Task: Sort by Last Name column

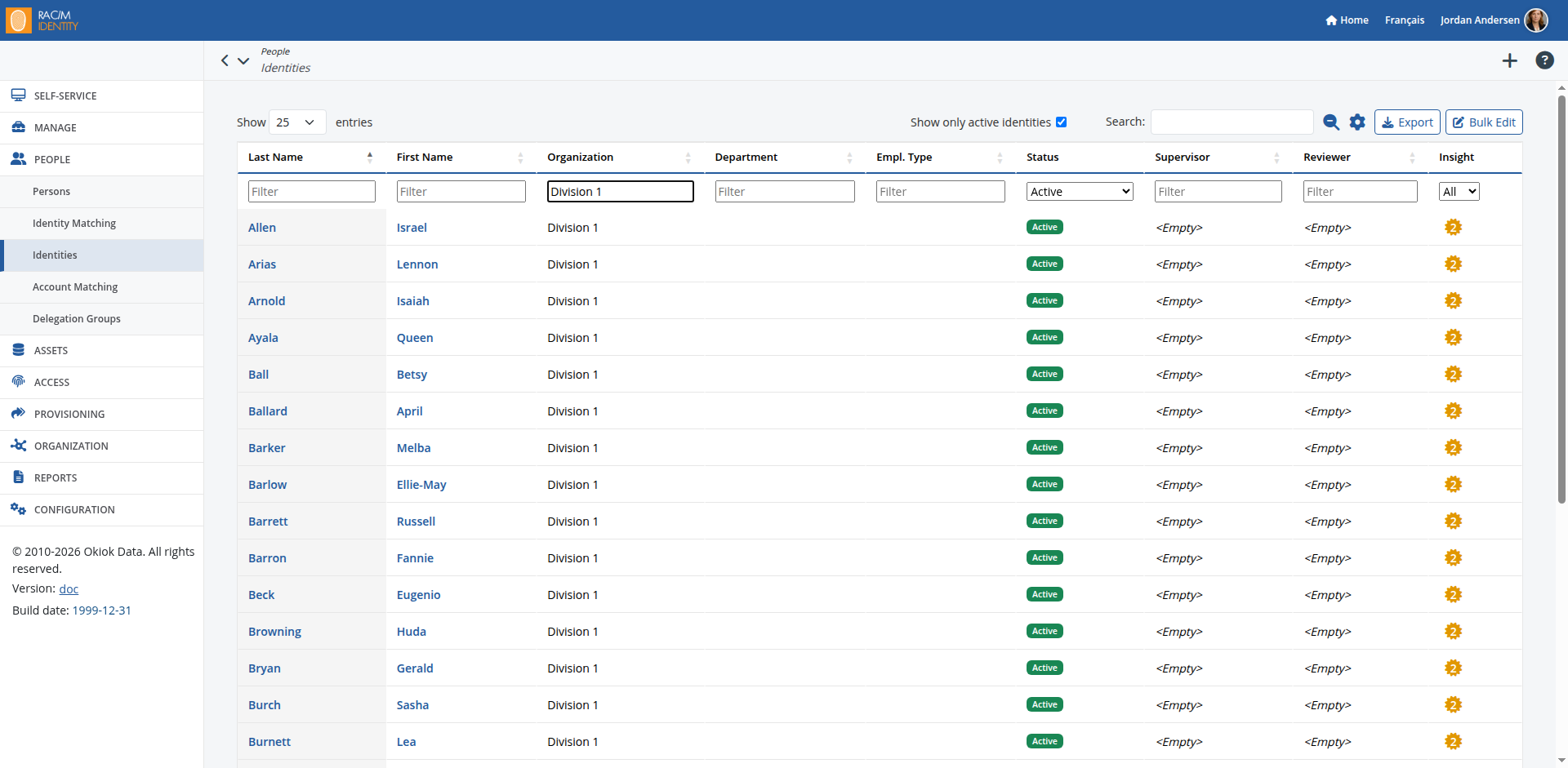Action: pyautogui.click(x=310, y=158)
